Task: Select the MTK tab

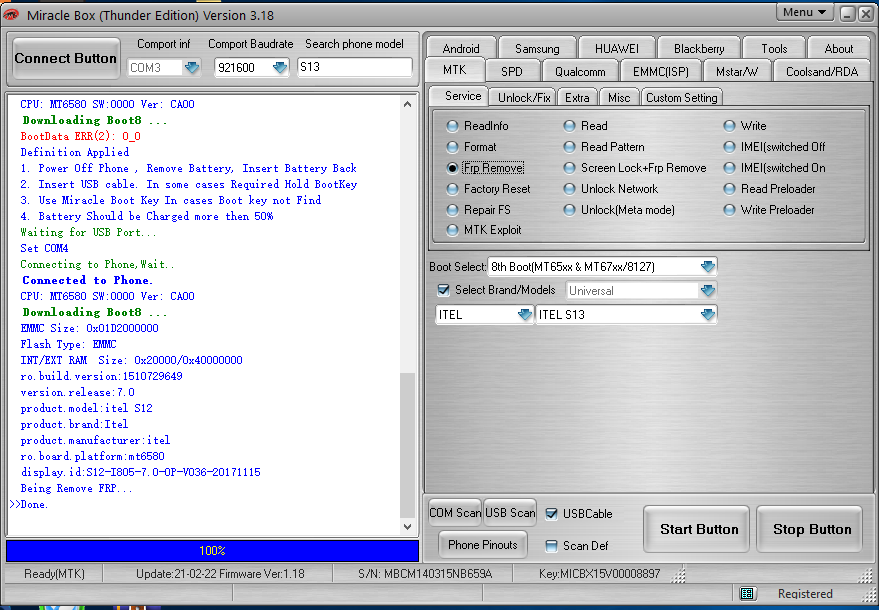Action: [455, 70]
